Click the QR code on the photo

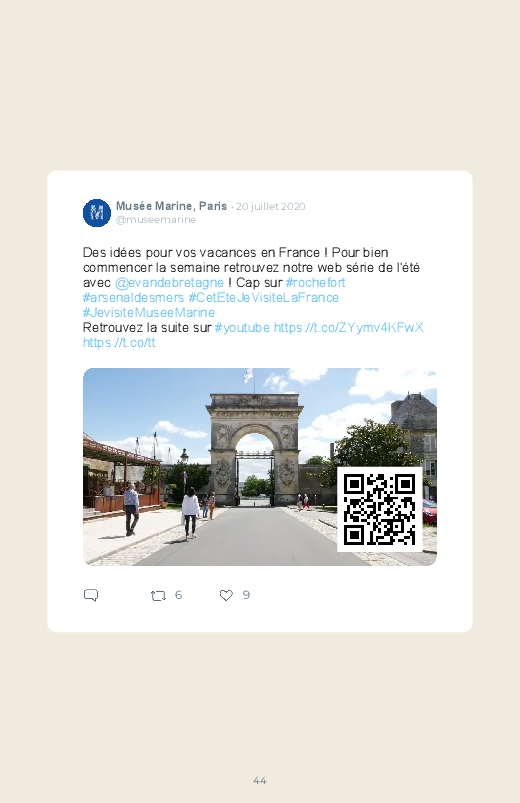tap(380, 510)
